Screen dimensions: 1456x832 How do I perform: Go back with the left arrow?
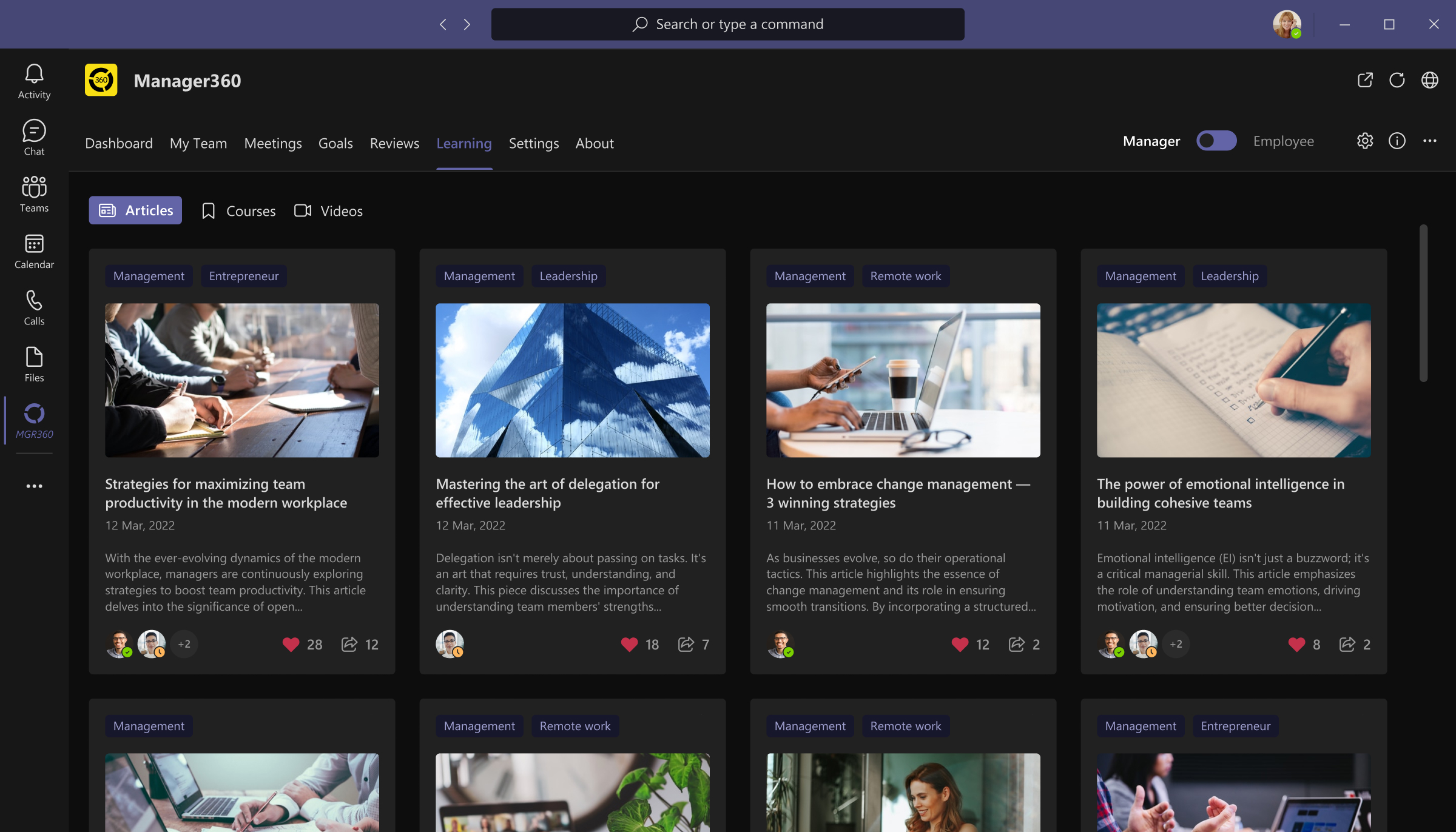click(x=443, y=24)
